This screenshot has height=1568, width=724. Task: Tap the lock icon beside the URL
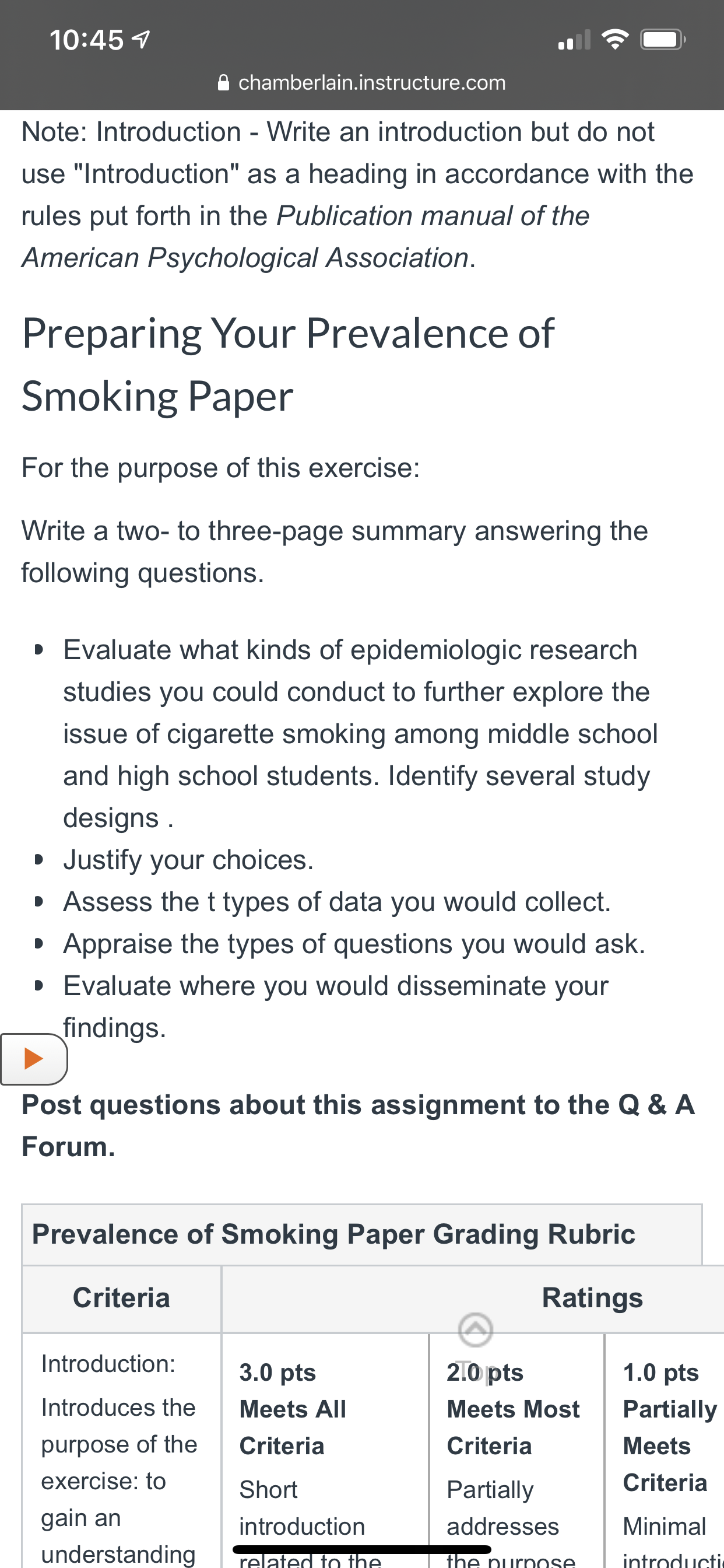click(223, 82)
